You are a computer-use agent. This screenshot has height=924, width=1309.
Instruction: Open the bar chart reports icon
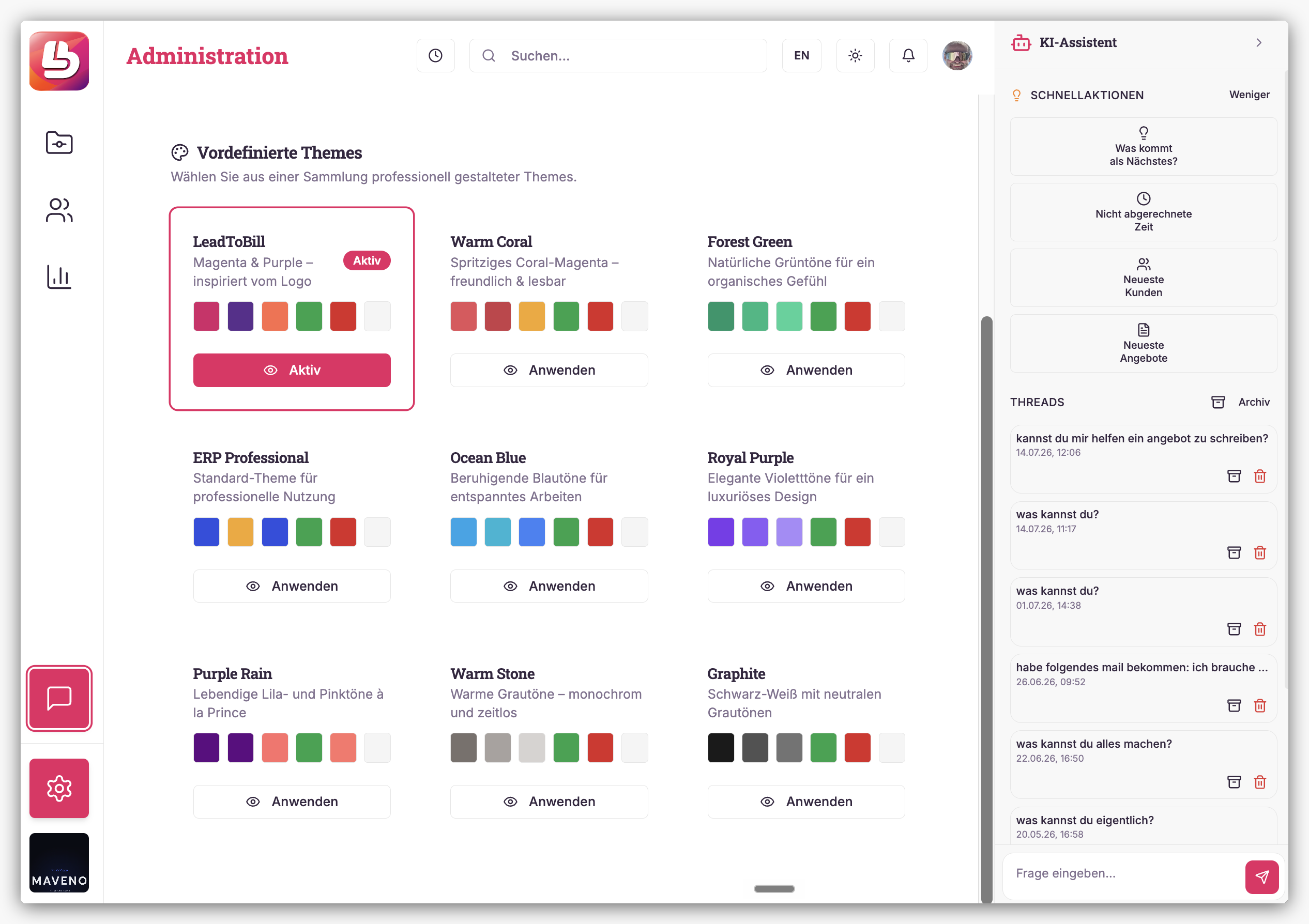coord(59,277)
